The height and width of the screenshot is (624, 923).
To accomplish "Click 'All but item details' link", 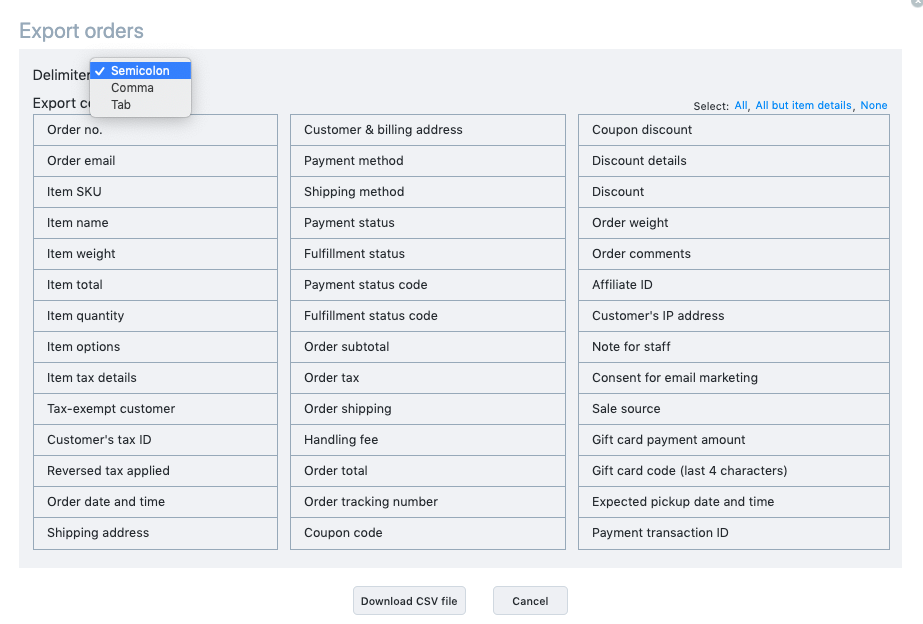I will pos(803,106).
